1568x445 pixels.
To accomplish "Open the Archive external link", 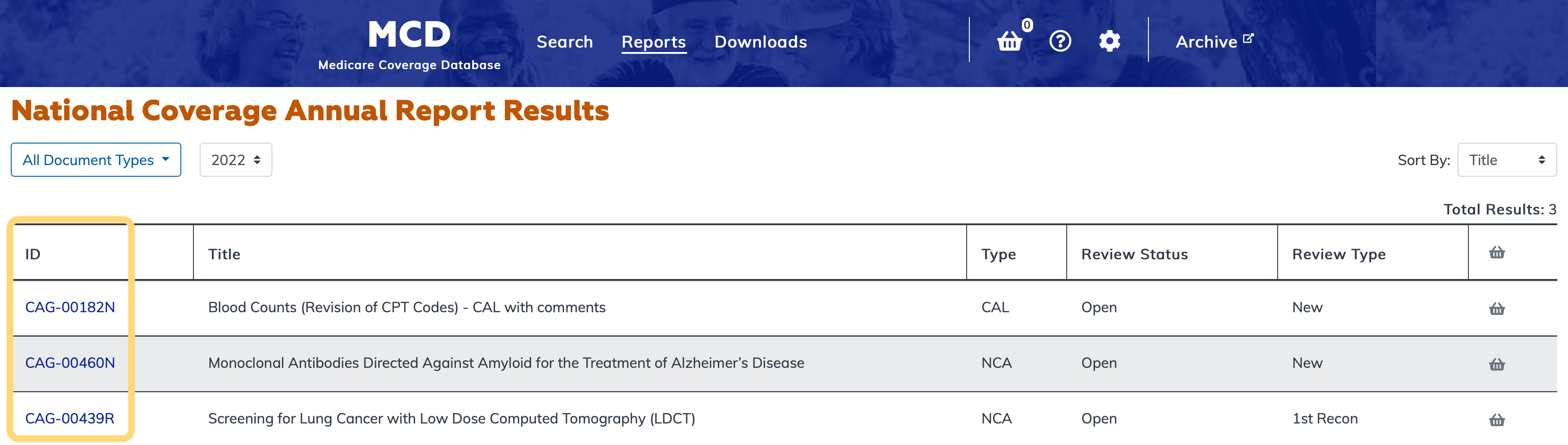I will point(1214,41).
